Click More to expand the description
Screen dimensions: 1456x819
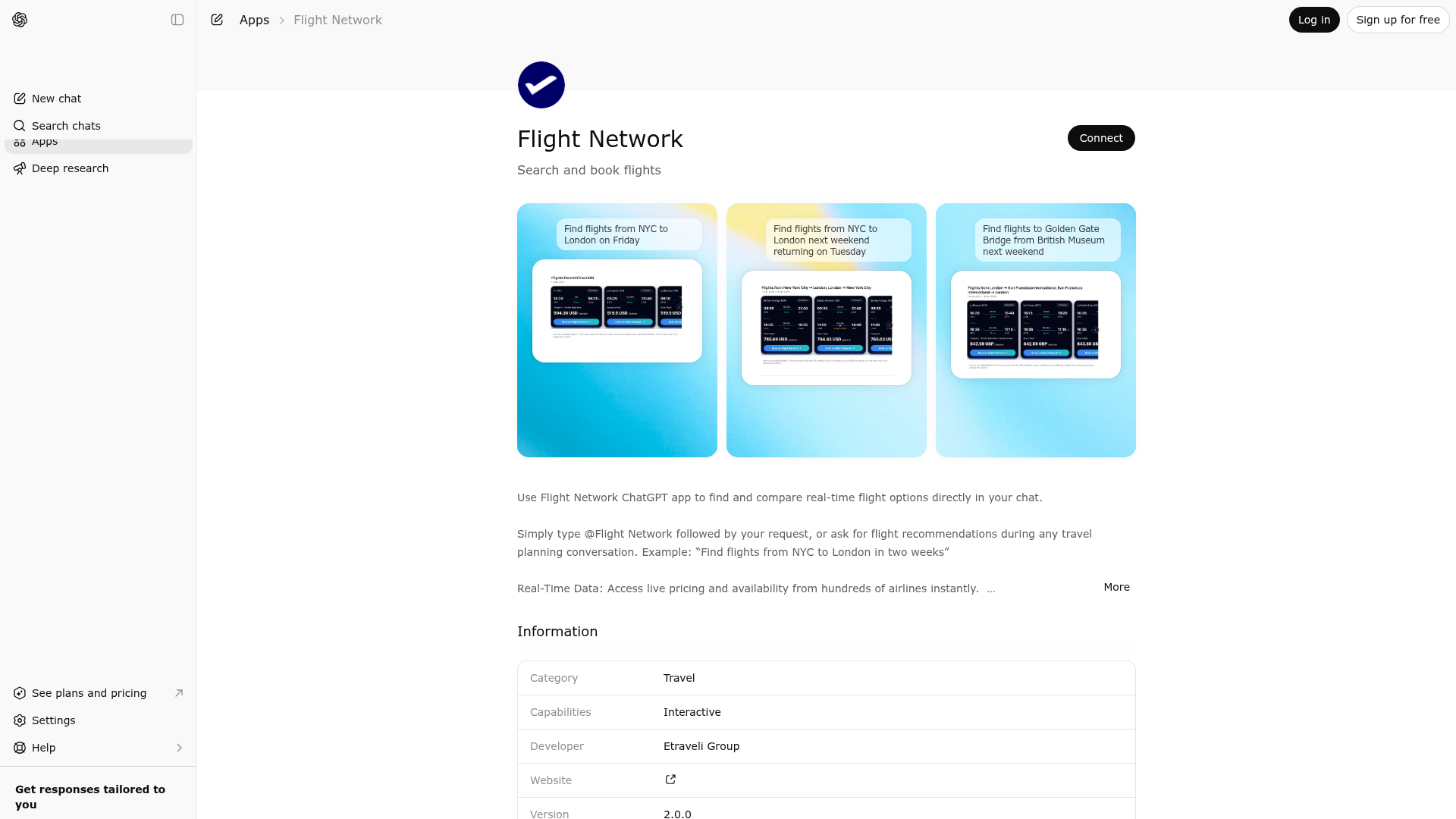1116,587
